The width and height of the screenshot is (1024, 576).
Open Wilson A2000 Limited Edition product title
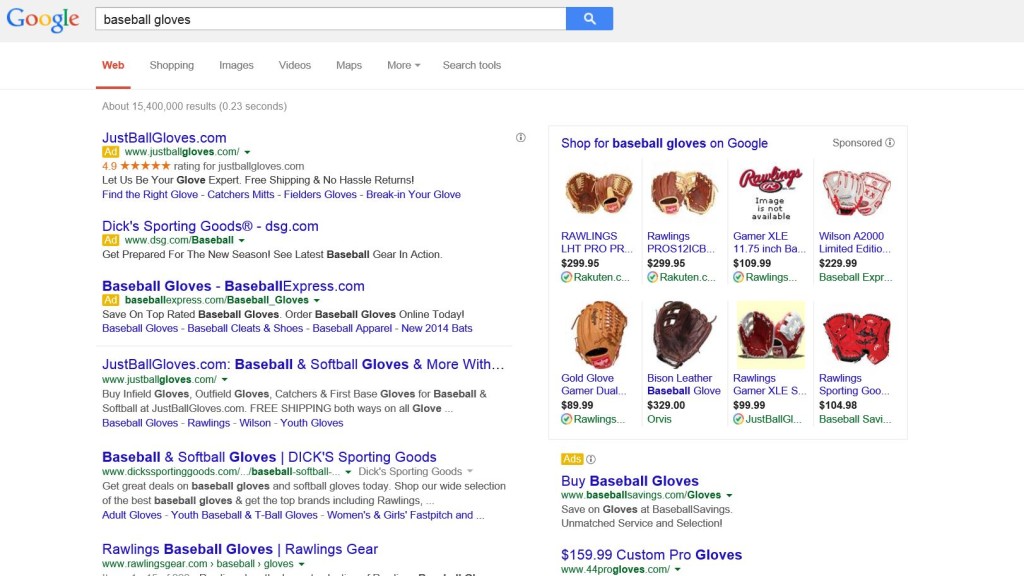855,242
